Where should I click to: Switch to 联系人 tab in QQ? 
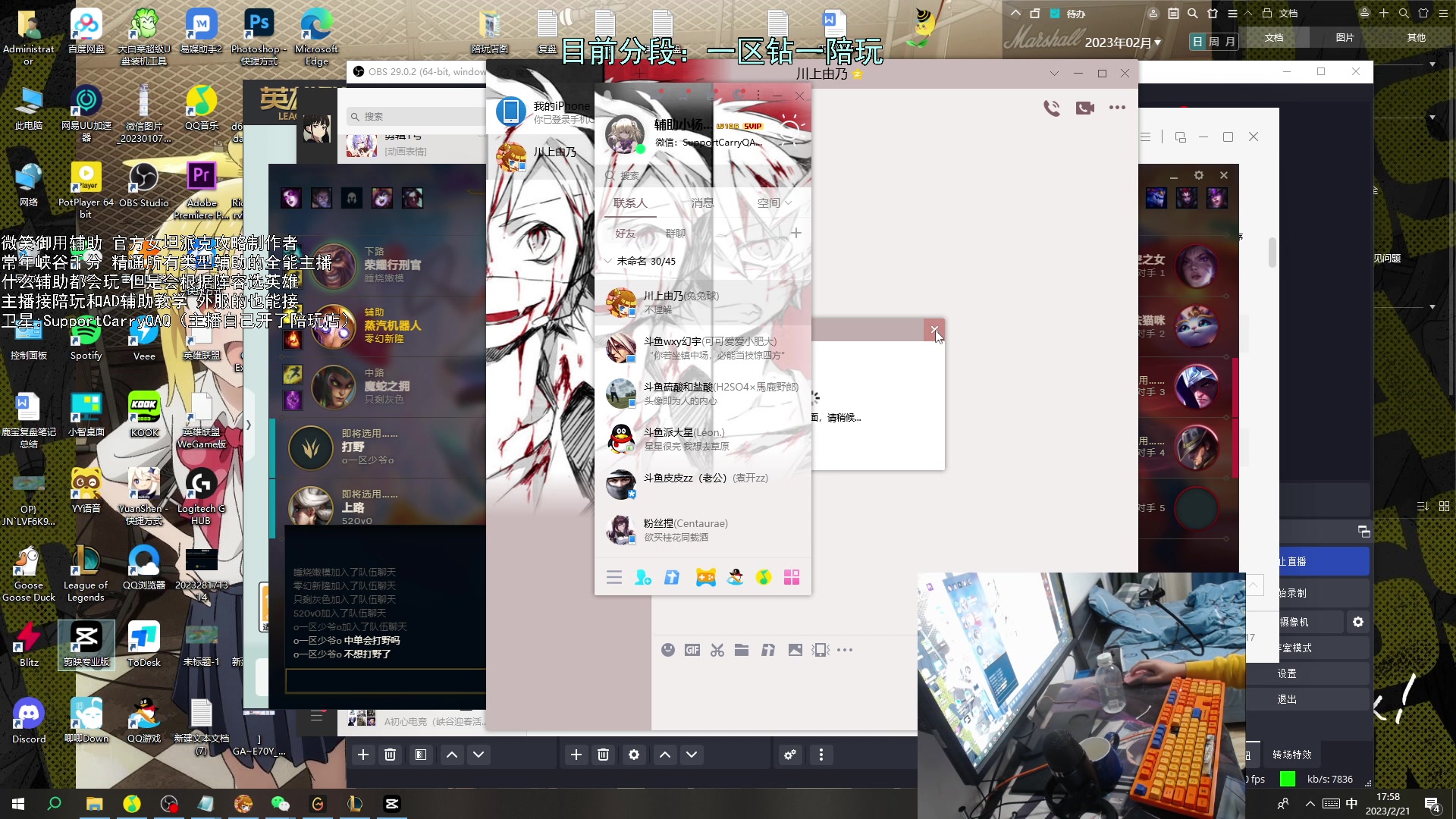coord(630,202)
